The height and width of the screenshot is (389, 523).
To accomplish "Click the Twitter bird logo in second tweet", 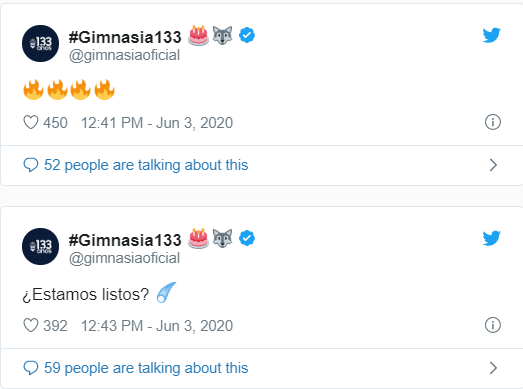I will click(491, 238).
